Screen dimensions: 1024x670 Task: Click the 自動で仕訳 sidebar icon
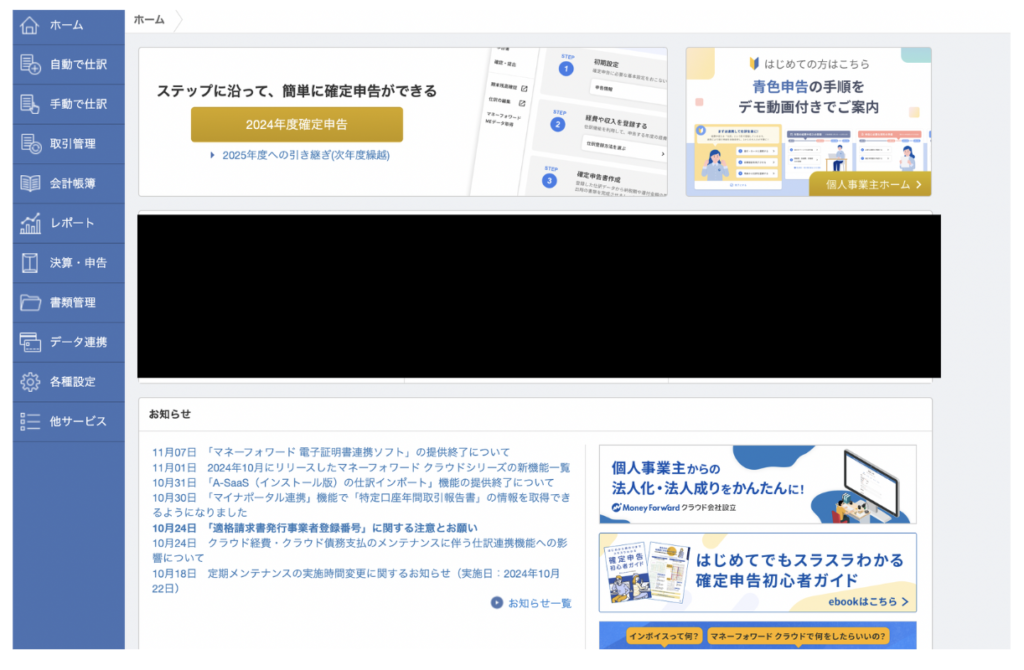tap(30, 65)
